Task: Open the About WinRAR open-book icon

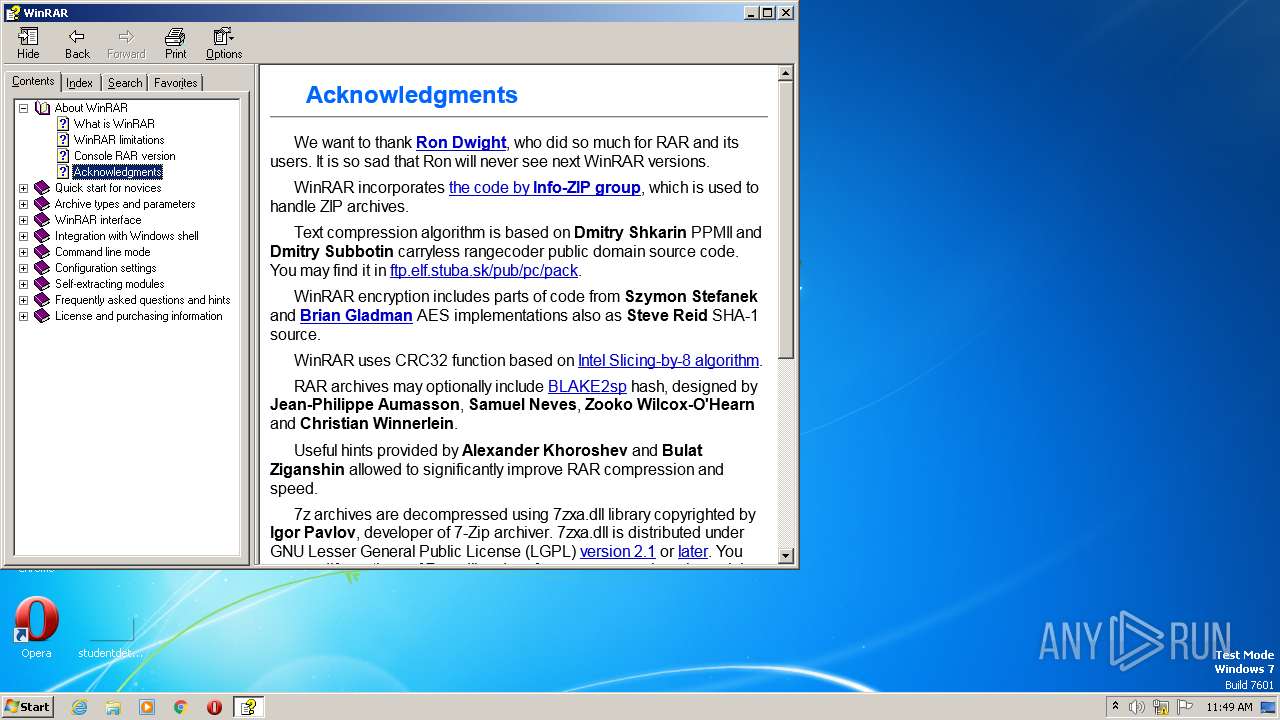Action: tap(42, 108)
